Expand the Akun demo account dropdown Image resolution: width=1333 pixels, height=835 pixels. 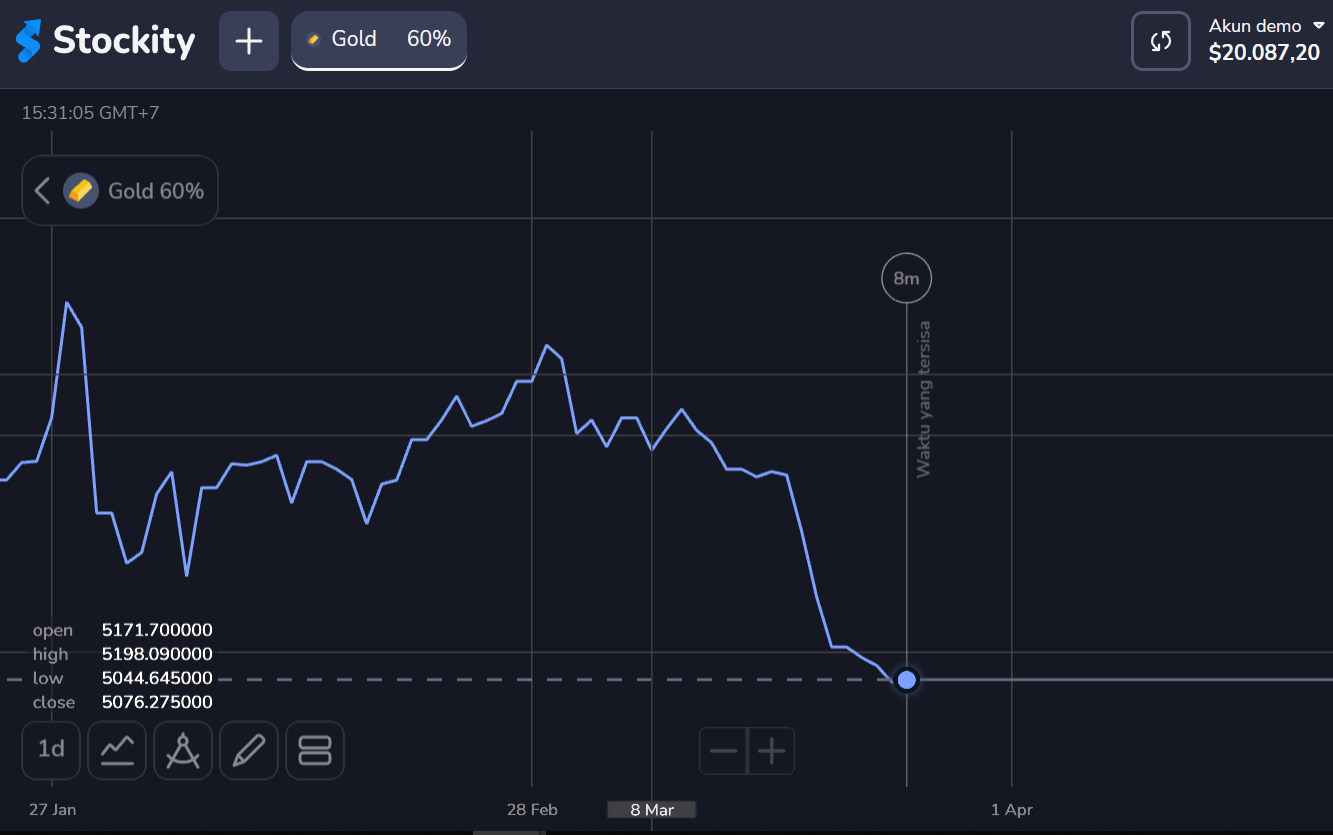[x=1266, y=26]
